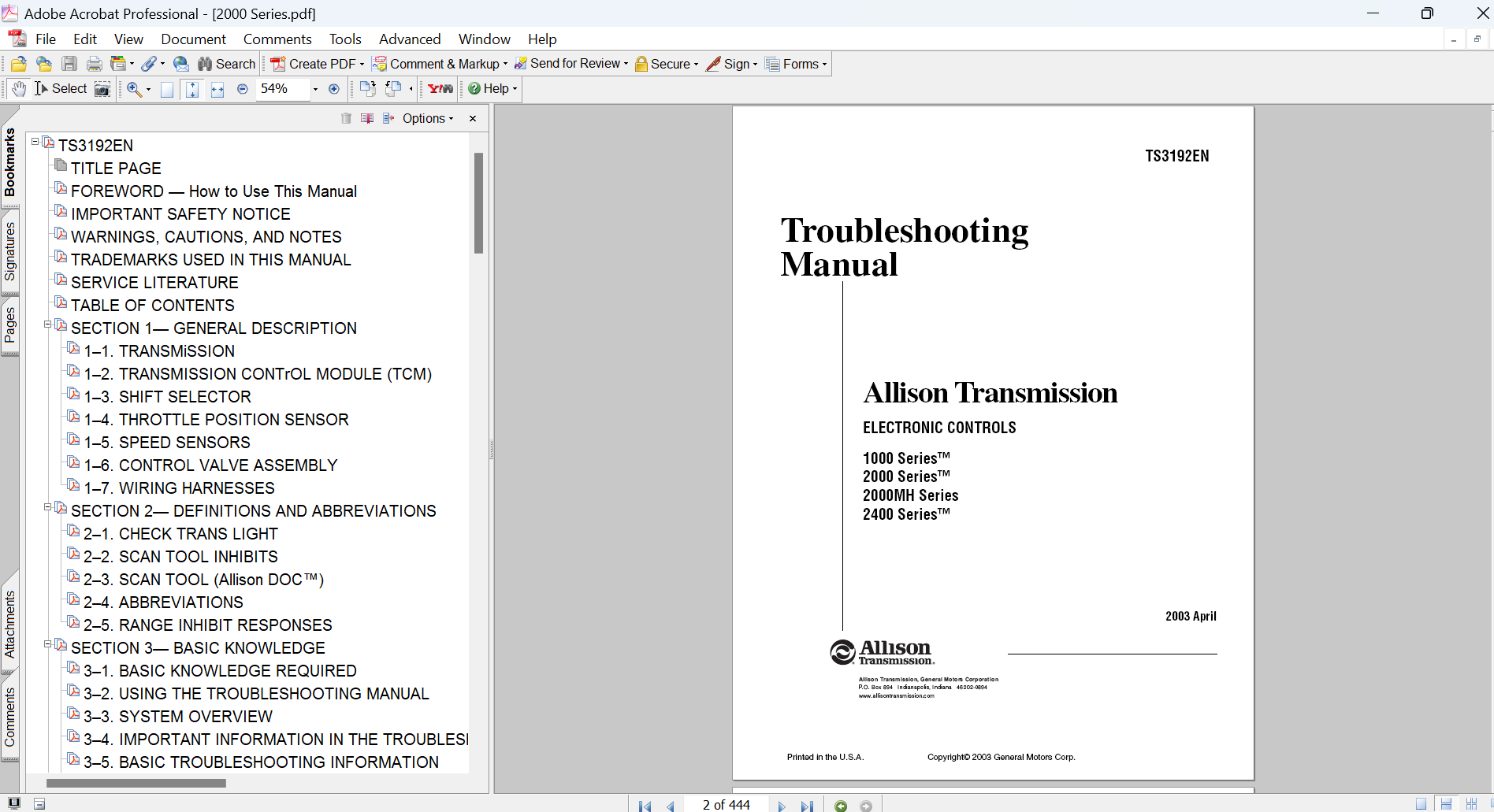The width and height of the screenshot is (1494, 812).
Task: Advance to the next page
Action: coord(782,806)
